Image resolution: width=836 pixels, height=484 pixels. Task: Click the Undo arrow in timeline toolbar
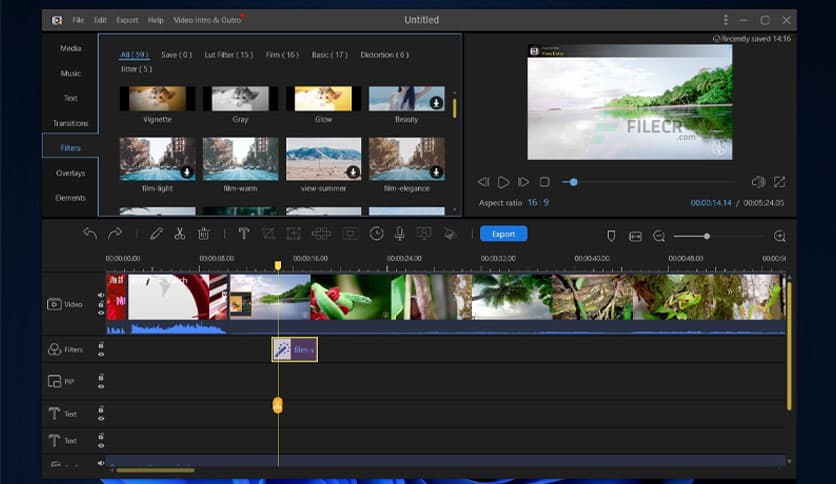90,234
